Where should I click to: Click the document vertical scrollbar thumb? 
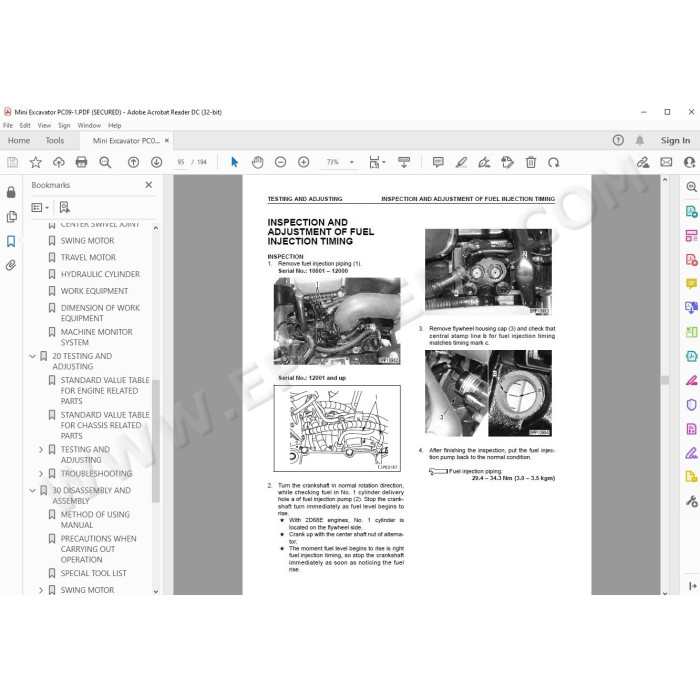pyautogui.click(x=665, y=380)
